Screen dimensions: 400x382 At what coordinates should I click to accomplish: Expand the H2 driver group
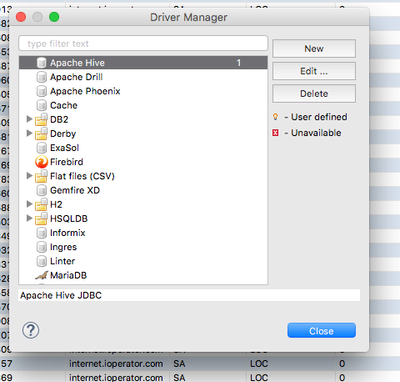[x=29, y=204]
